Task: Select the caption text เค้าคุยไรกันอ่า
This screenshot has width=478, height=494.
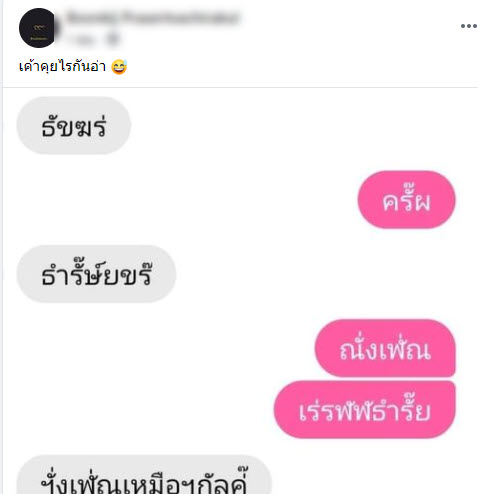Action: click(x=62, y=67)
